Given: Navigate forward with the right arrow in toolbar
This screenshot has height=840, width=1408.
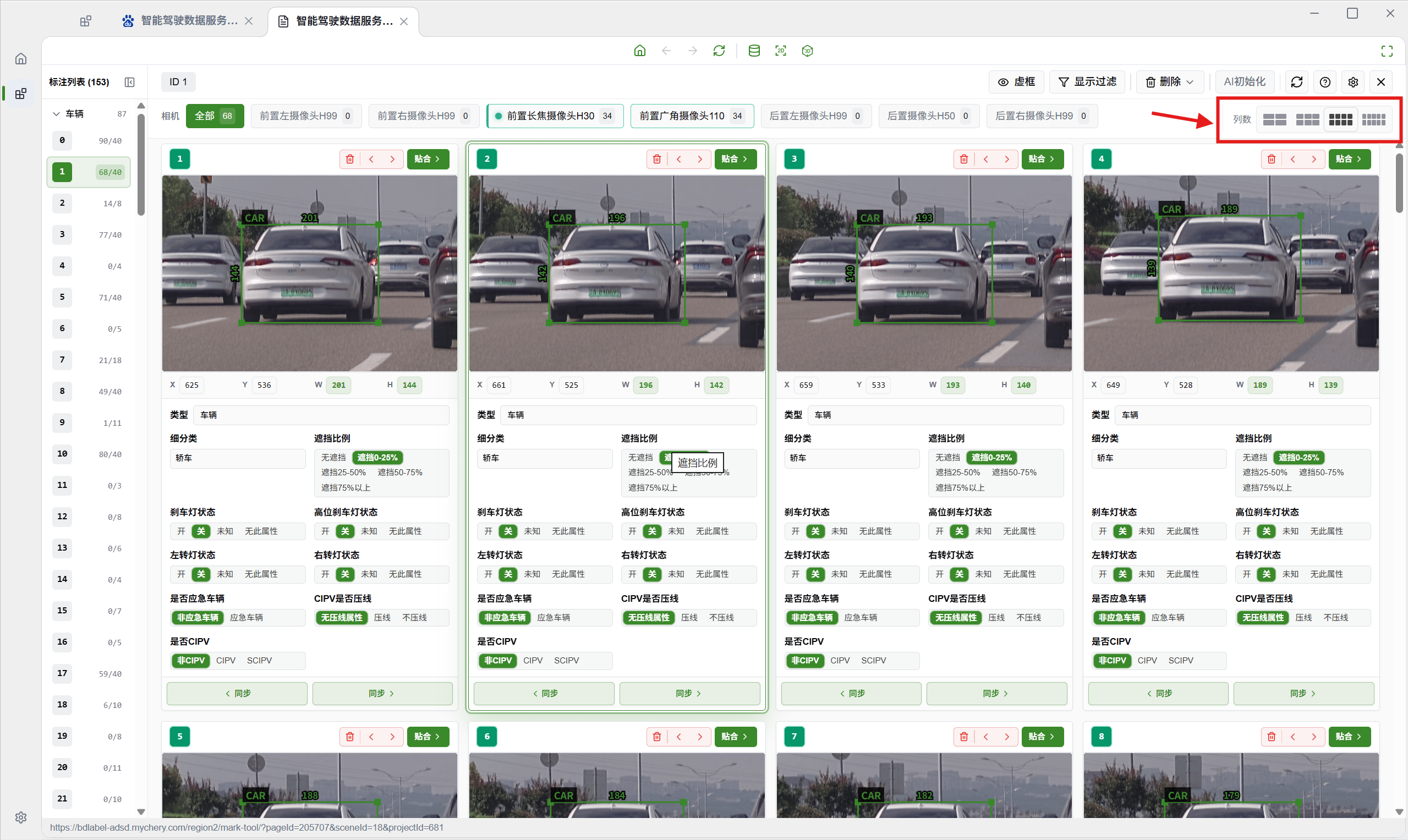Looking at the screenshot, I should point(692,51).
